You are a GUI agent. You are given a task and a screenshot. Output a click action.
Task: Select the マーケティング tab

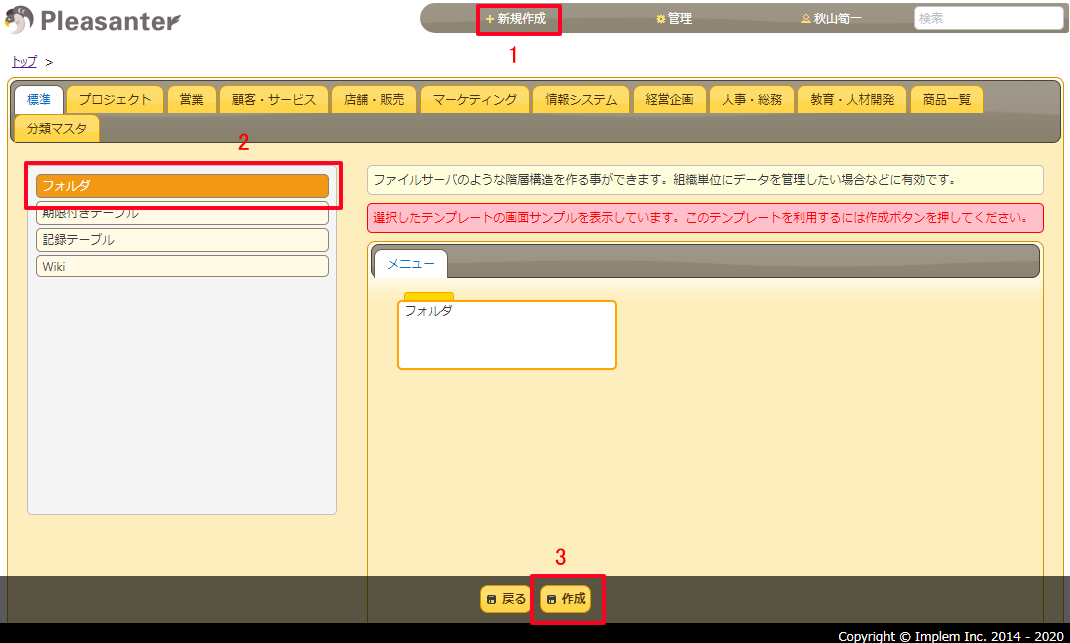pyautogui.click(x=478, y=99)
